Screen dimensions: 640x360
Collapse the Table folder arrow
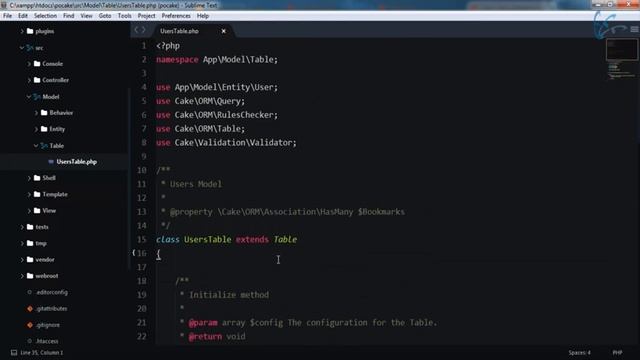36,145
